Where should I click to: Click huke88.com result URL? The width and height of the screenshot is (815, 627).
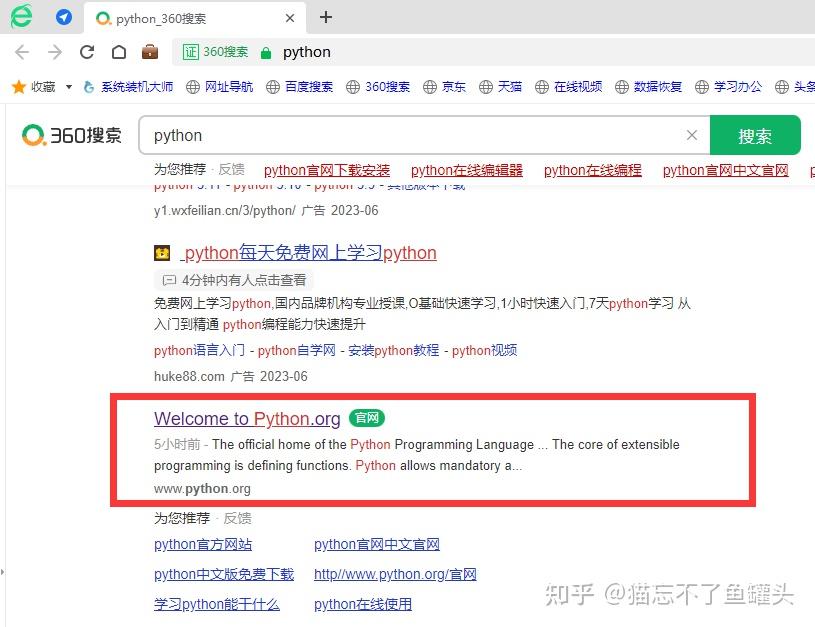[189, 376]
